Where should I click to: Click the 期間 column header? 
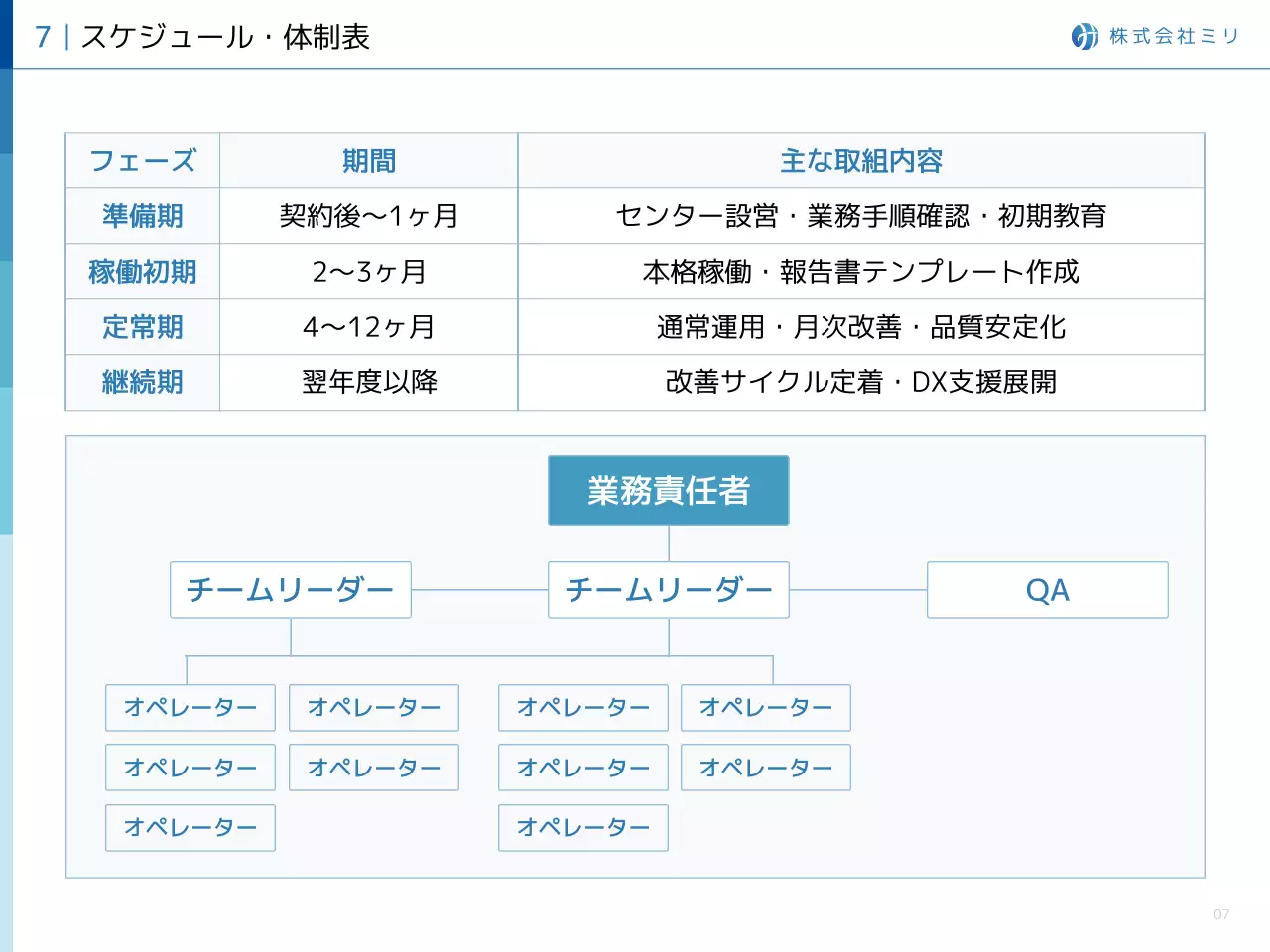[368, 161]
